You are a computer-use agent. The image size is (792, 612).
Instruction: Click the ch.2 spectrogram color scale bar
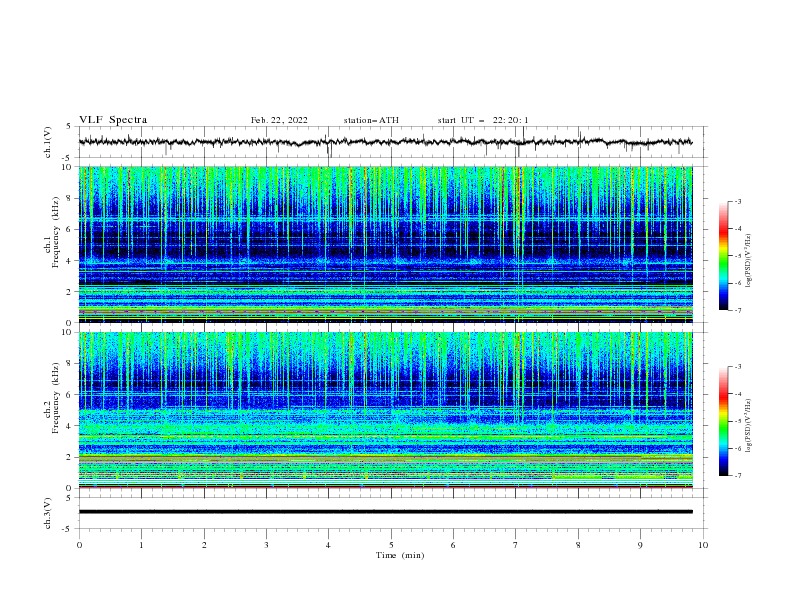coord(723,421)
